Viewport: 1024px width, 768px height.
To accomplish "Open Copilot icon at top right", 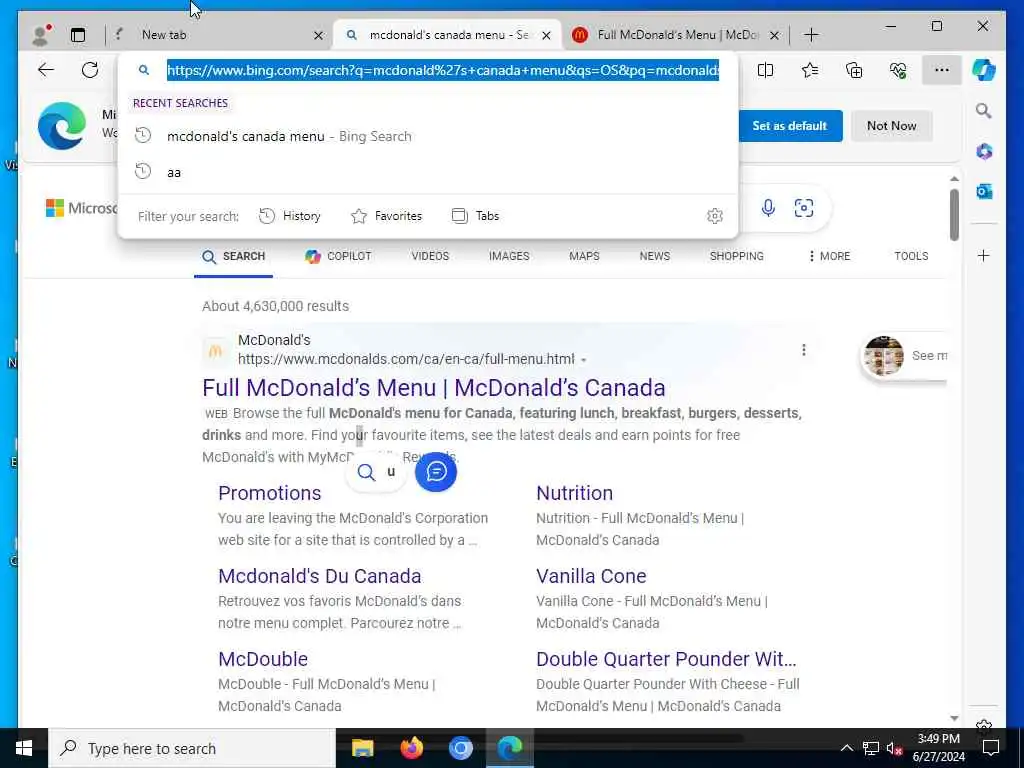I will pos(984,70).
